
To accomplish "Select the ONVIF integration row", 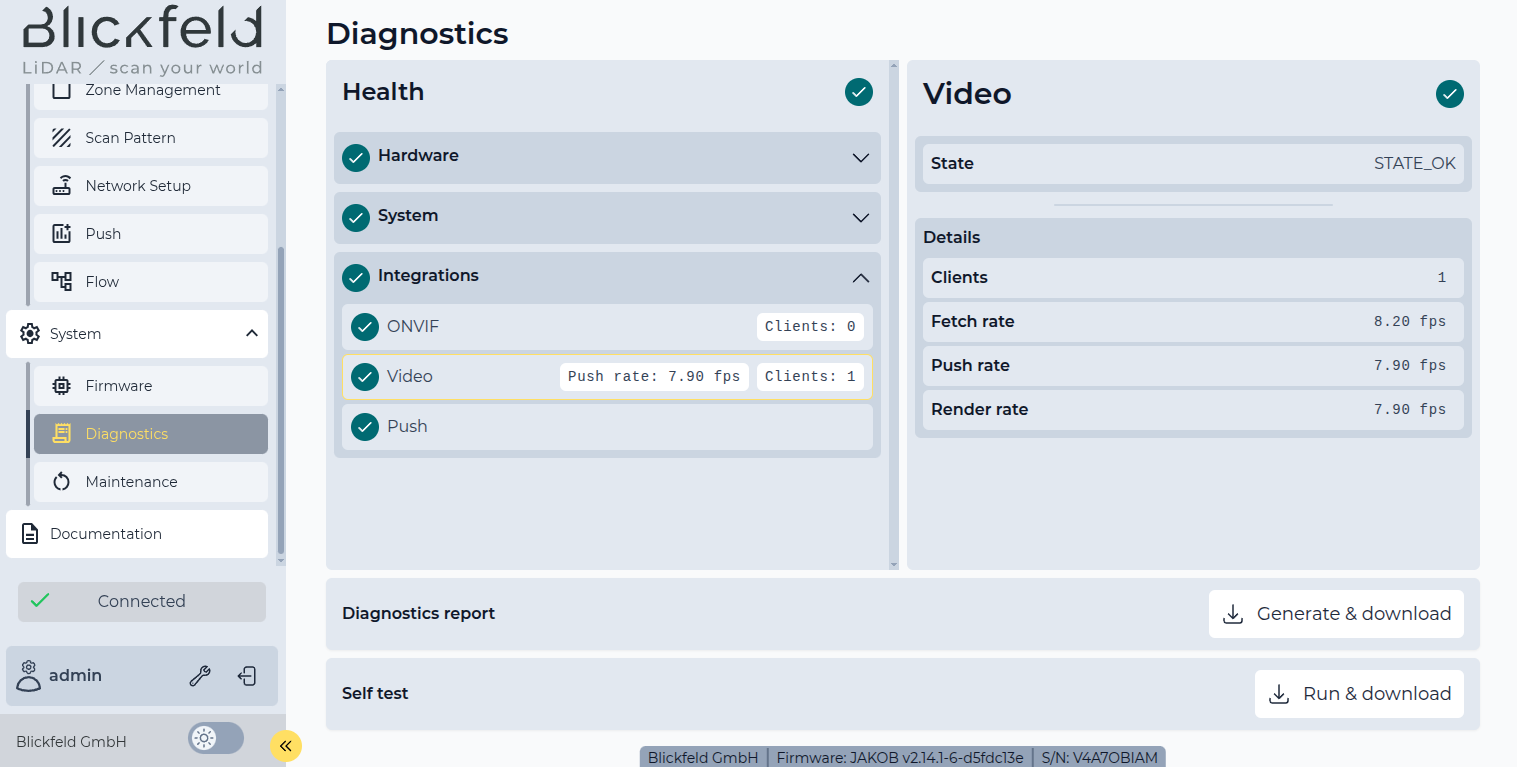I will click(550, 327).
